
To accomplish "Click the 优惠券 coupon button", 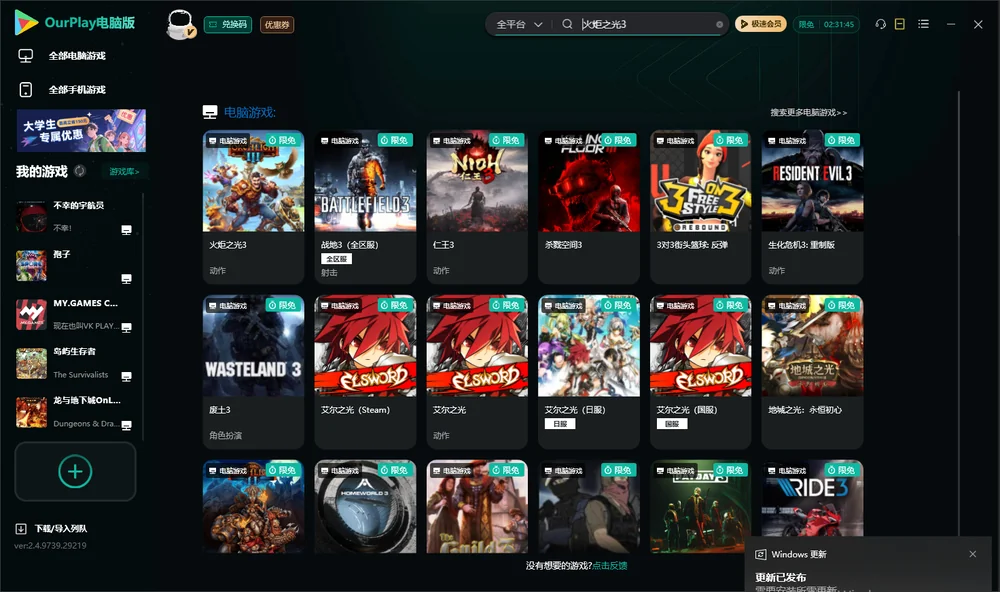I will [277, 25].
